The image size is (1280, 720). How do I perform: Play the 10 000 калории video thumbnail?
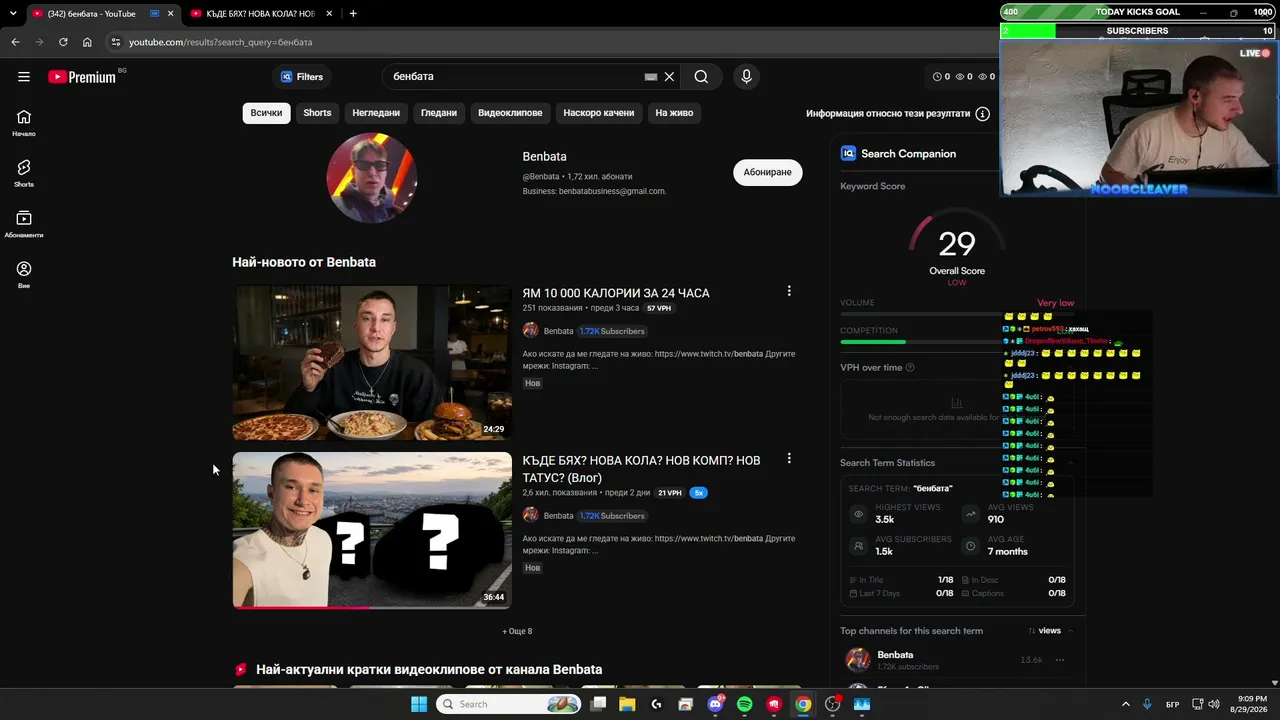372,363
